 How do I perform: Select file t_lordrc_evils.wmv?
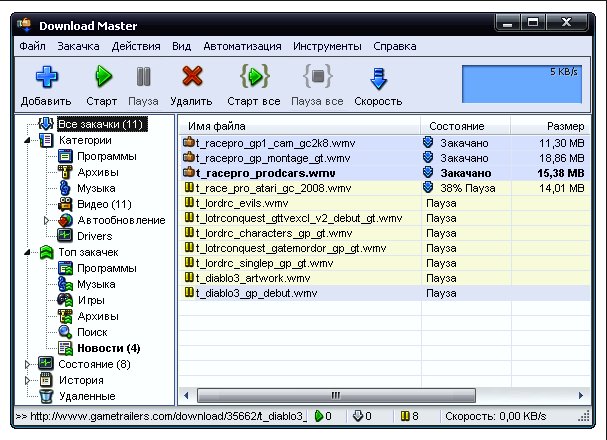click(242, 203)
